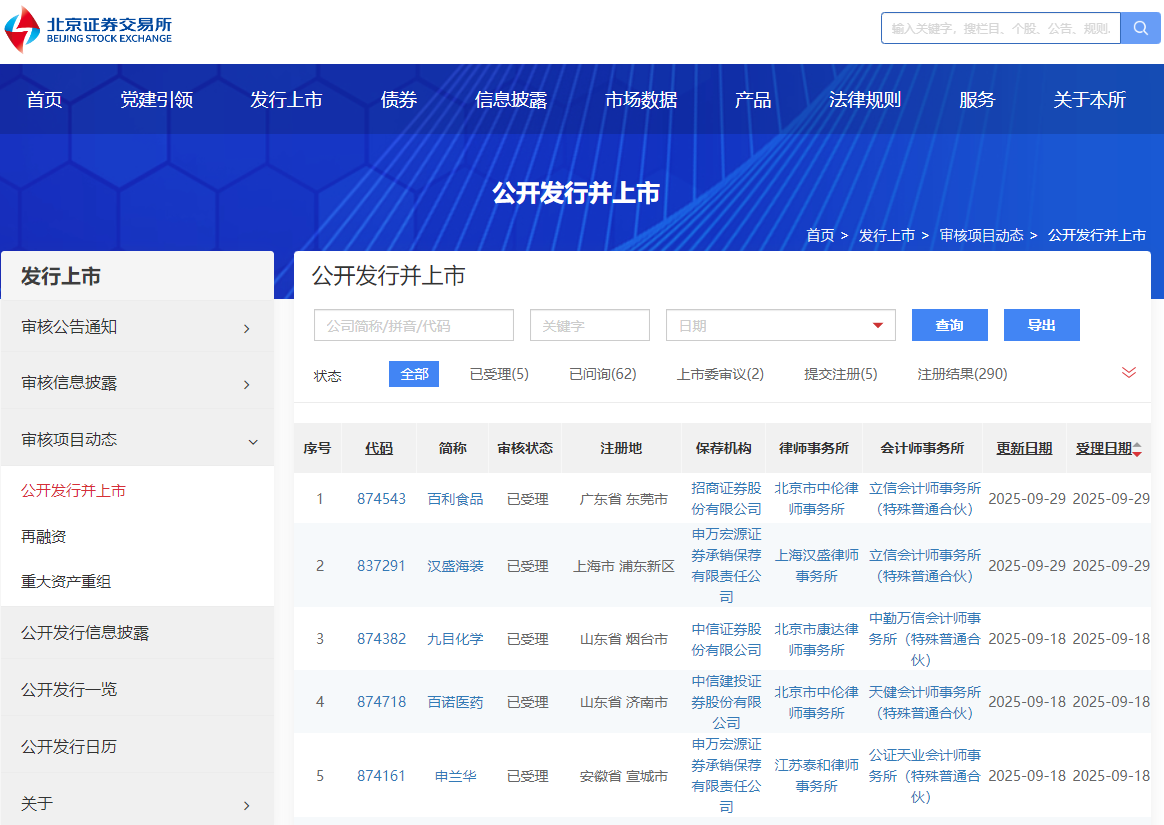Open stock code 874543 link

point(381,499)
